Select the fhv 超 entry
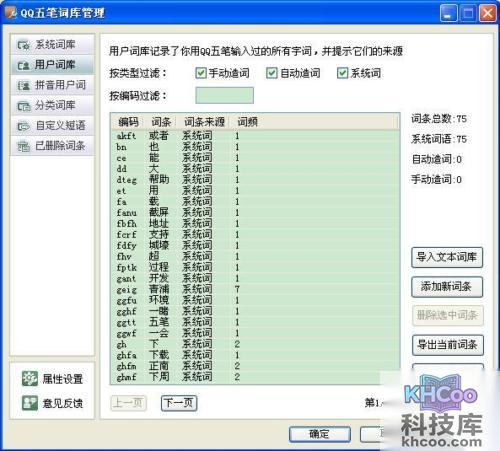Image resolution: width=500 pixels, height=451 pixels. [x=255, y=256]
